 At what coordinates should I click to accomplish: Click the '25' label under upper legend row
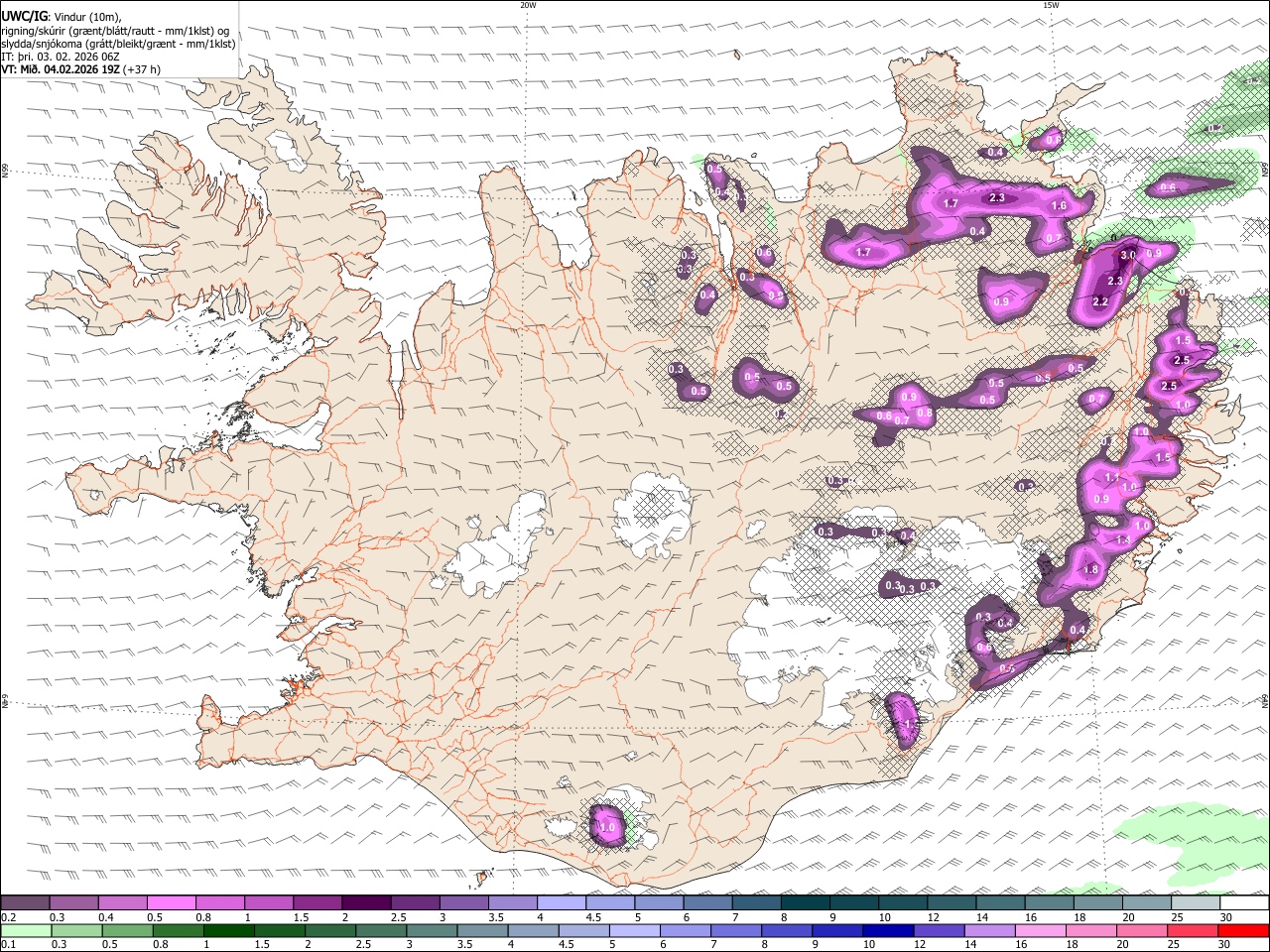tap(1176, 917)
